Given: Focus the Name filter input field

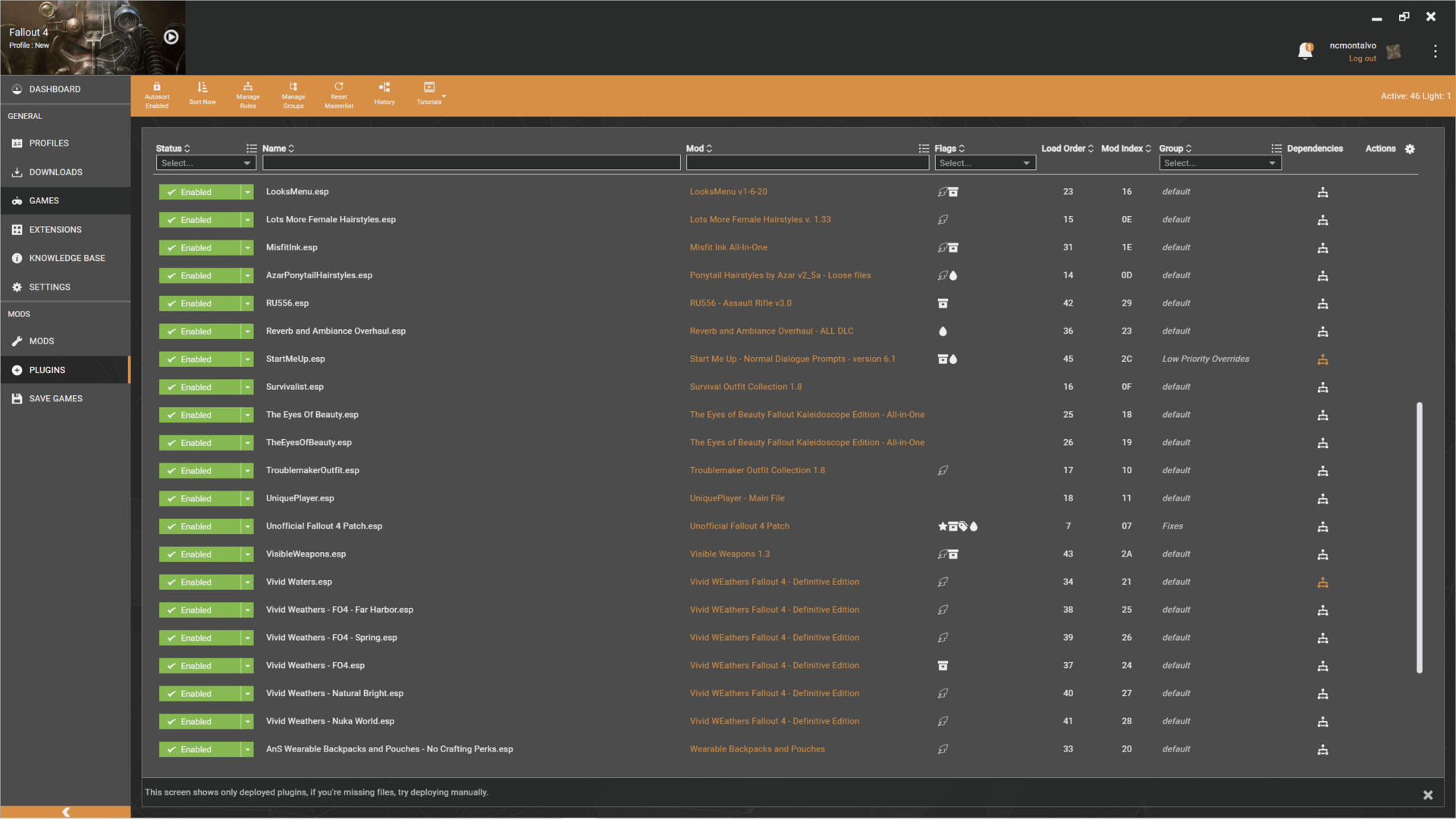Looking at the screenshot, I should (471, 163).
